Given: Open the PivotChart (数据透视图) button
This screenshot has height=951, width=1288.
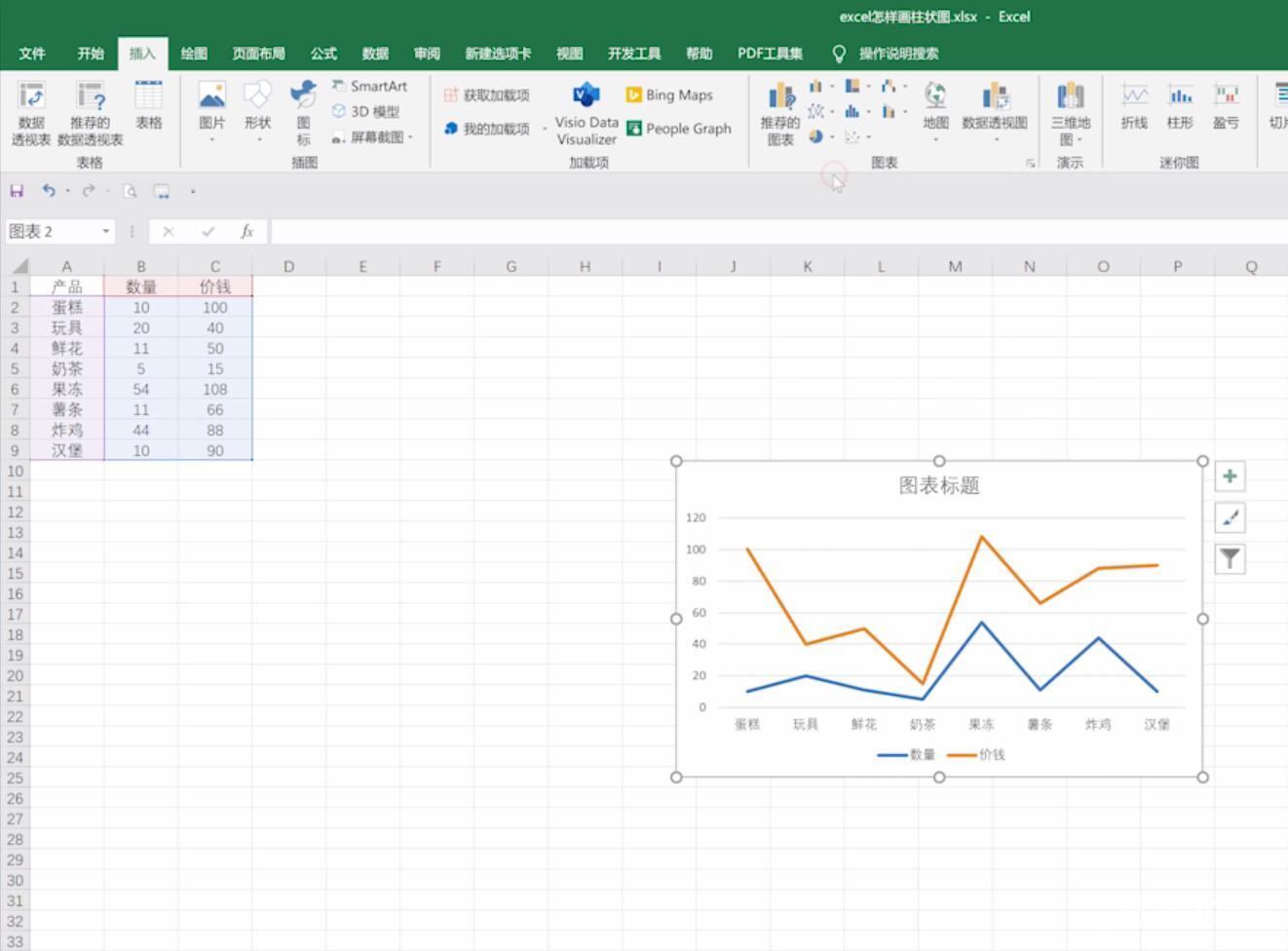Looking at the screenshot, I should [x=995, y=112].
